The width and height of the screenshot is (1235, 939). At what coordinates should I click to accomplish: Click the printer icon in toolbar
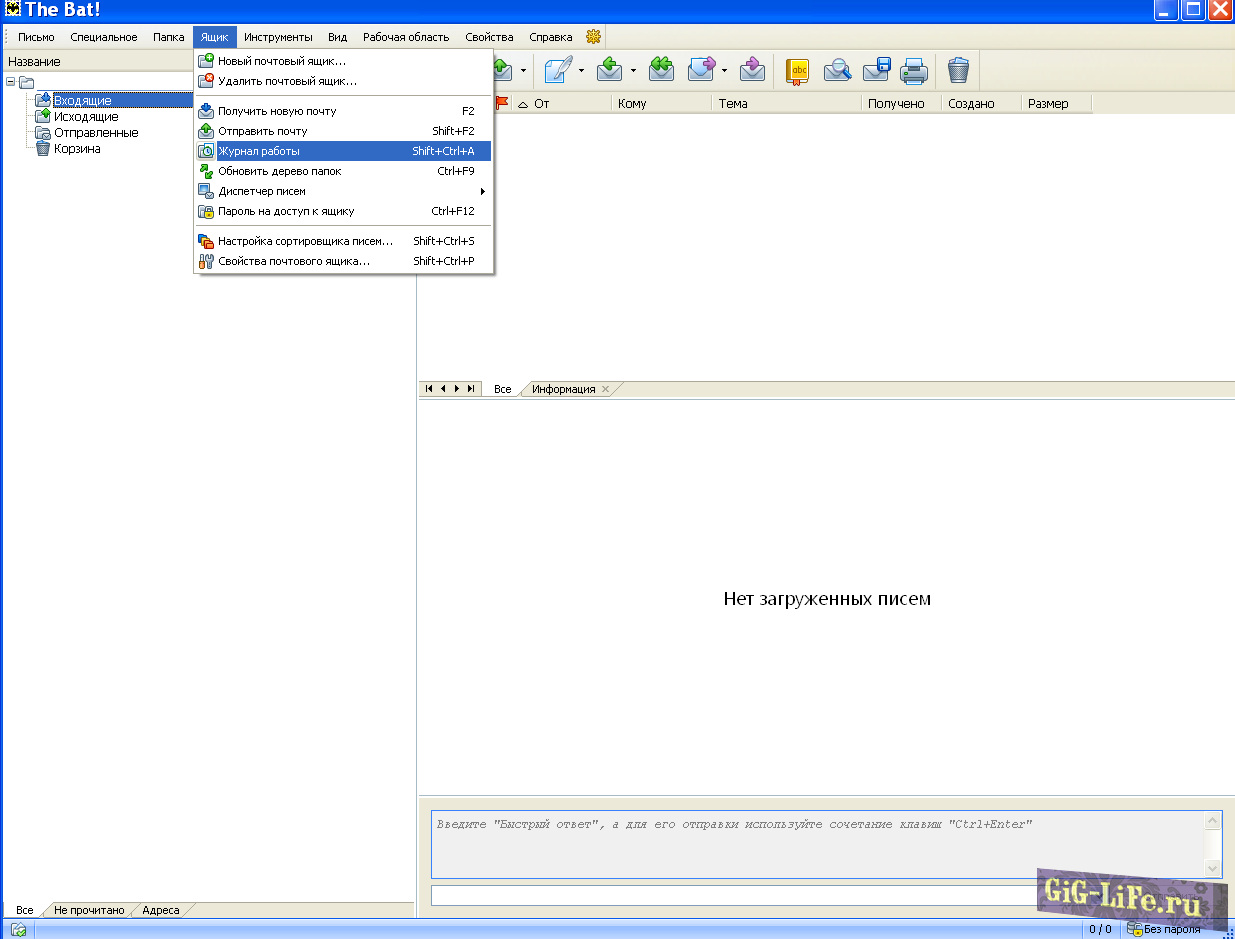(913, 70)
